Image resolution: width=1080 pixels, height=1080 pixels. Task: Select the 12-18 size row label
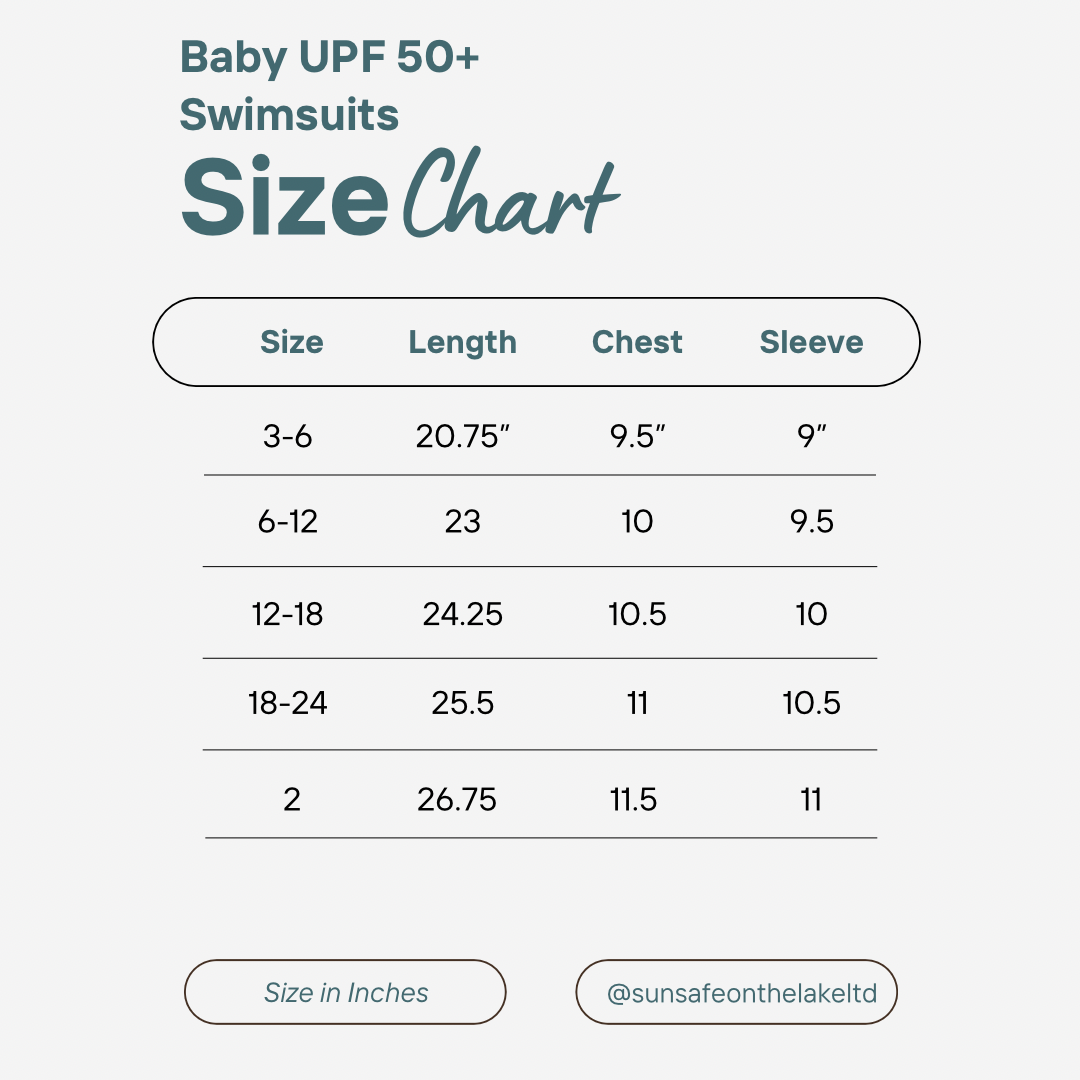coord(288,613)
